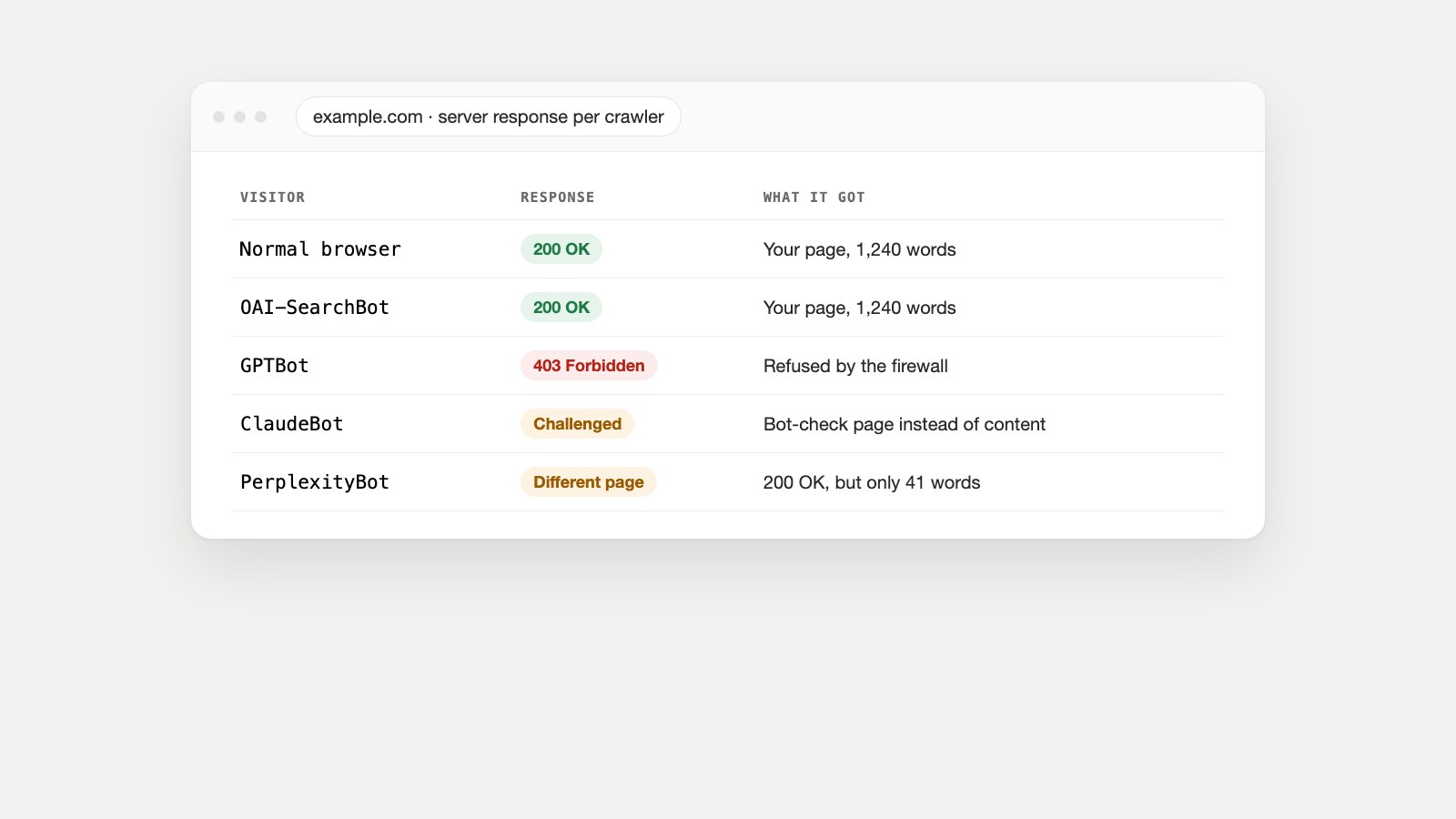Click the Challenged badge for ClaudeBot
1456x819 pixels.
tap(577, 424)
